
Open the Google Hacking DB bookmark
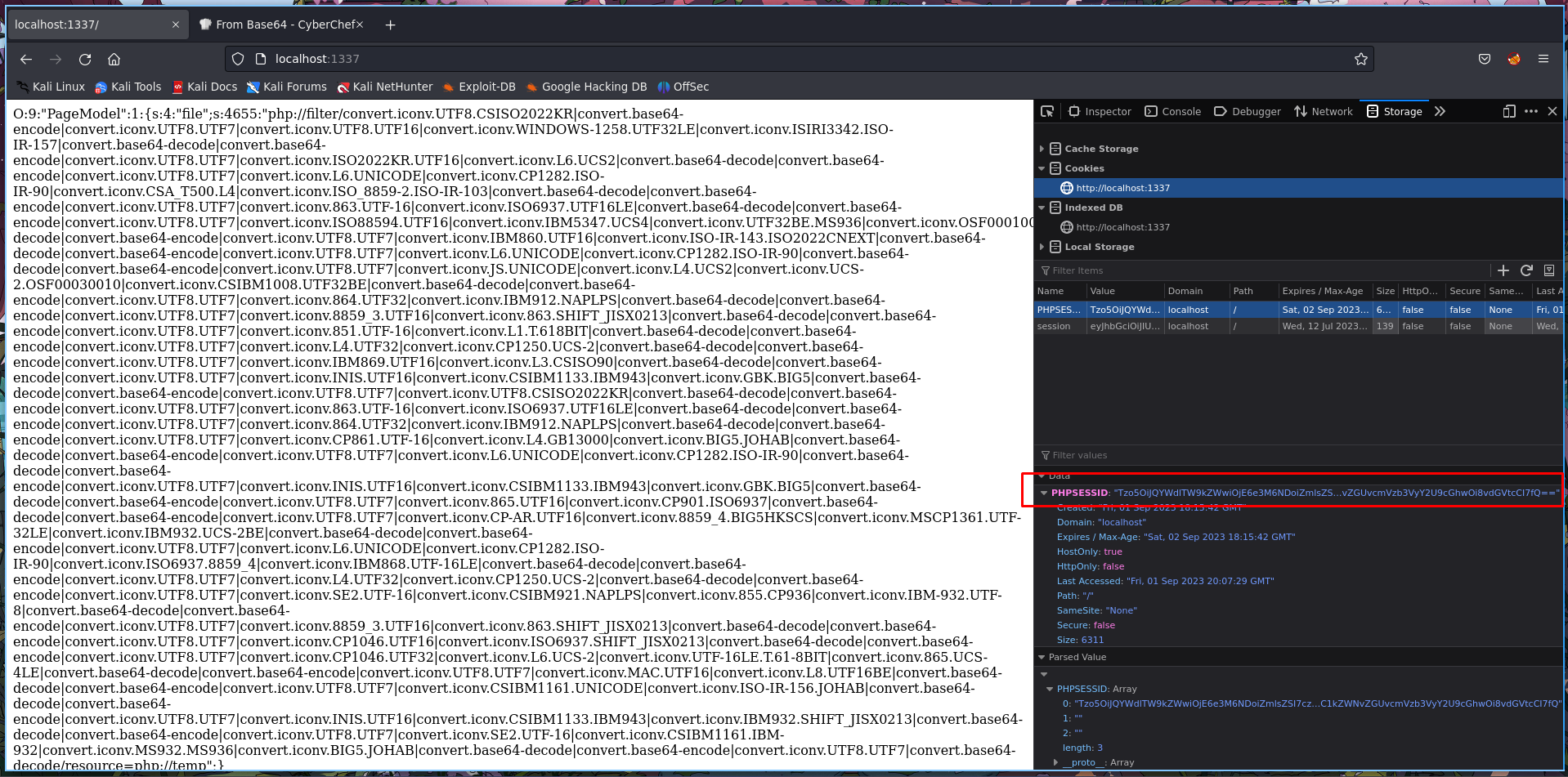(586, 87)
